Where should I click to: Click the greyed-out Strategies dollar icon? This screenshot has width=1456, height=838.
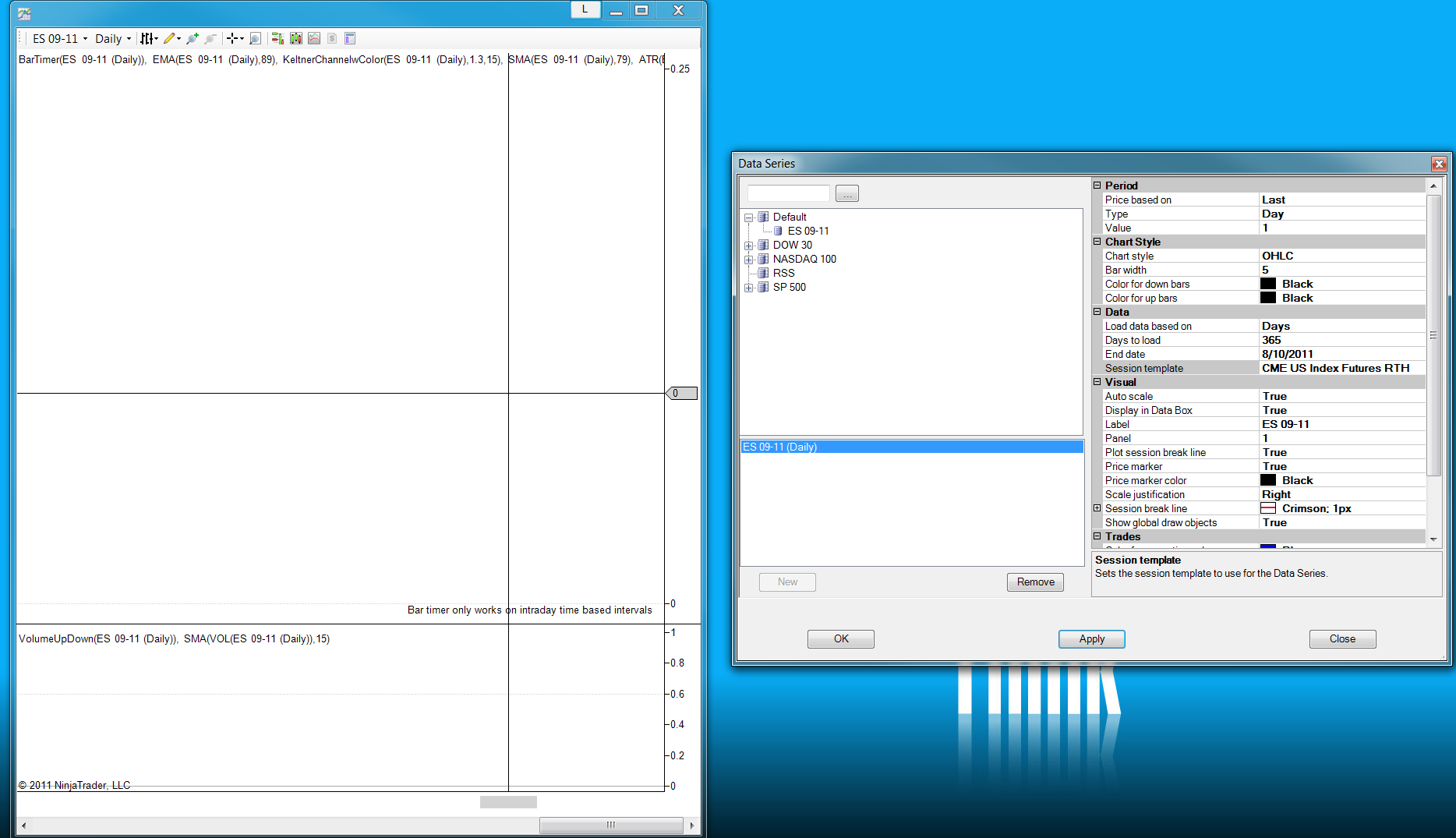pos(332,38)
